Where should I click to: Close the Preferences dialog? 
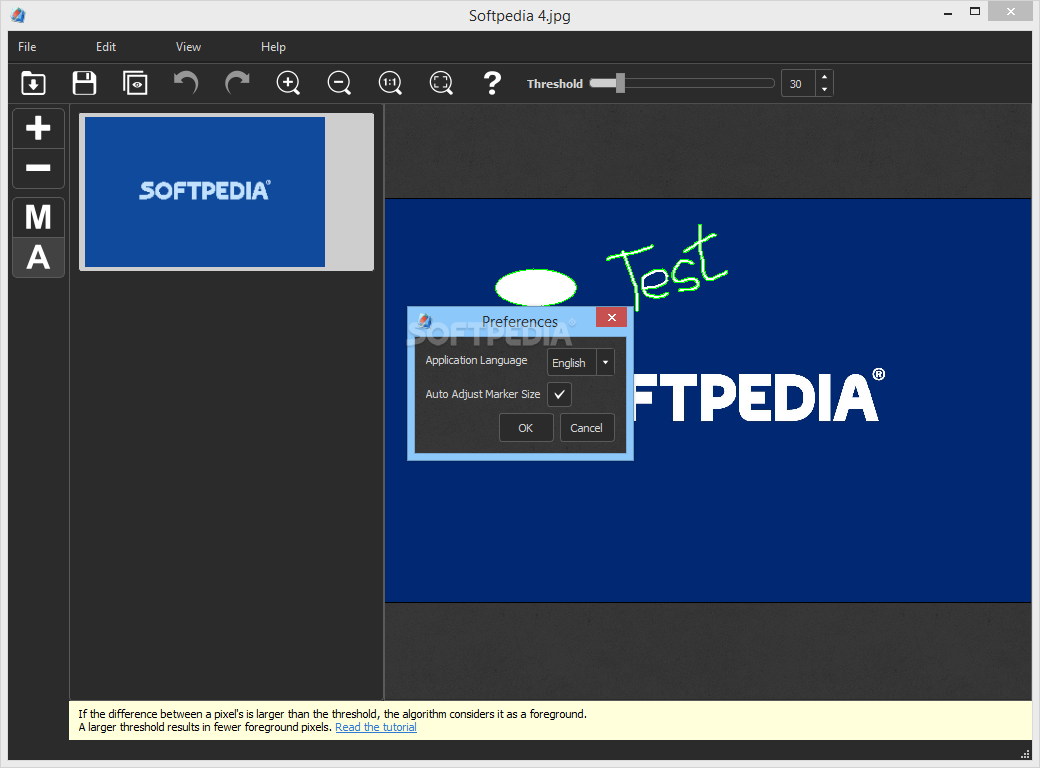(x=612, y=318)
